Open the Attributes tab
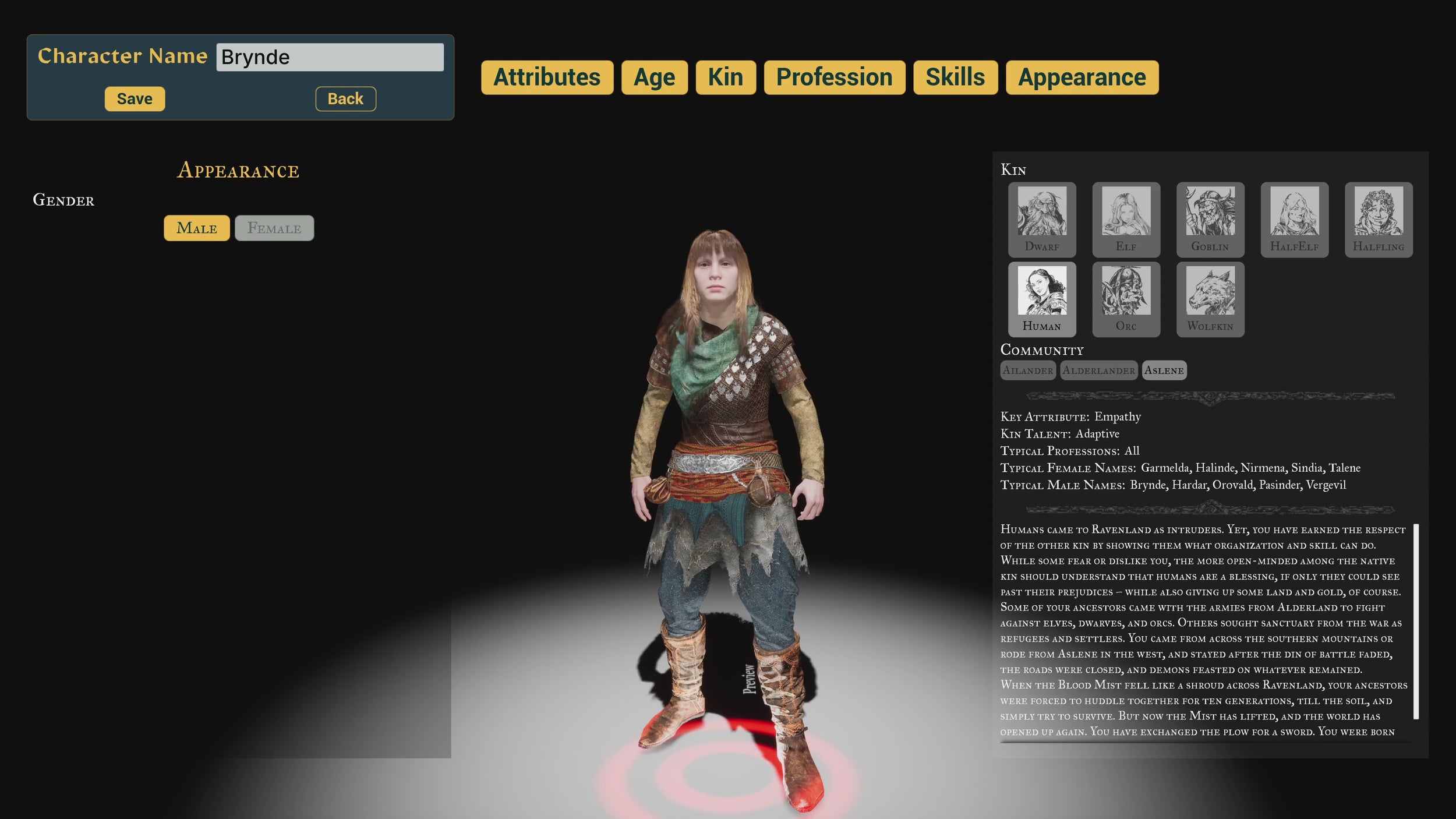The image size is (1456, 819). tap(547, 77)
